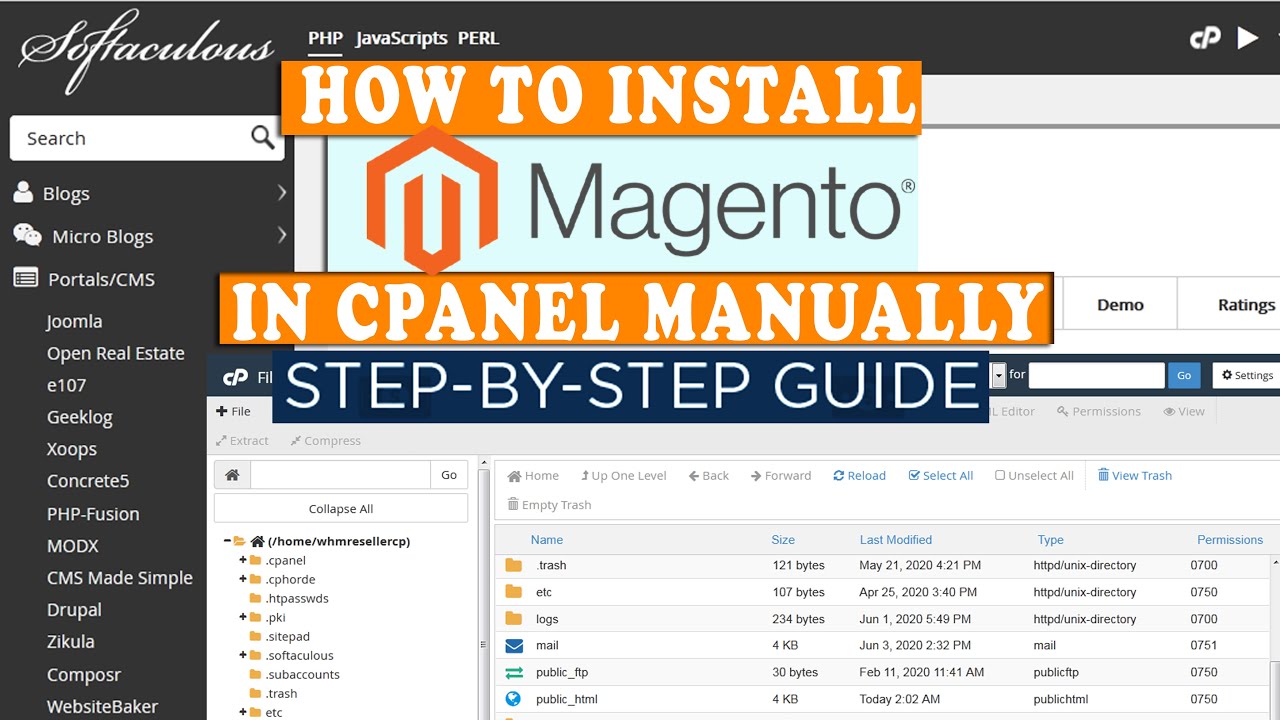Open View Trash
Viewport: 1280px width, 720px height.
click(x=1134, y=475)
